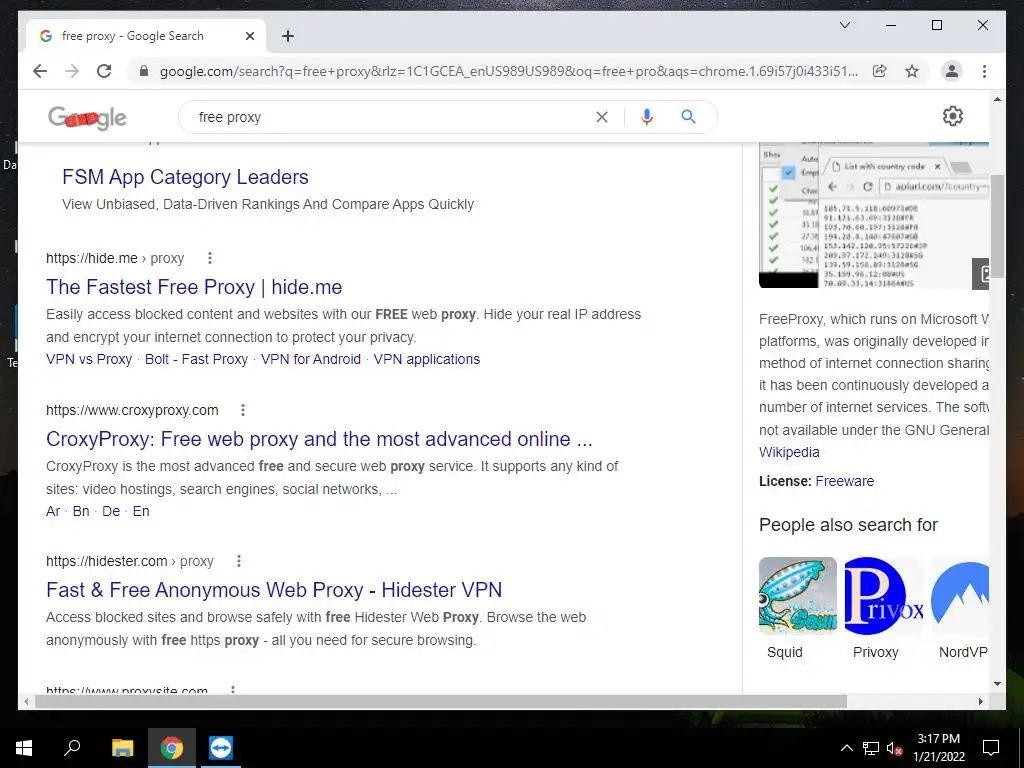Close the 'free proxy - Google Search' tab
Image resolution: width=1024 pixels, height=768 pixels.
click(x=249, y=36)
